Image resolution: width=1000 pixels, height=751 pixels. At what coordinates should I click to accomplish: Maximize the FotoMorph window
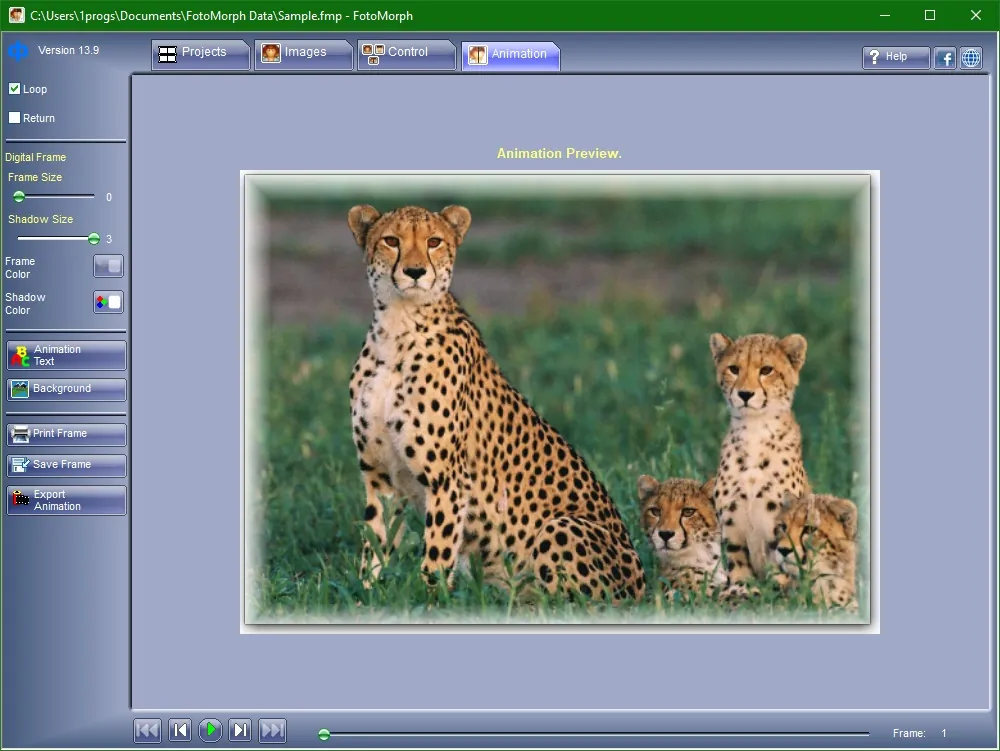[x=930, y=15]
